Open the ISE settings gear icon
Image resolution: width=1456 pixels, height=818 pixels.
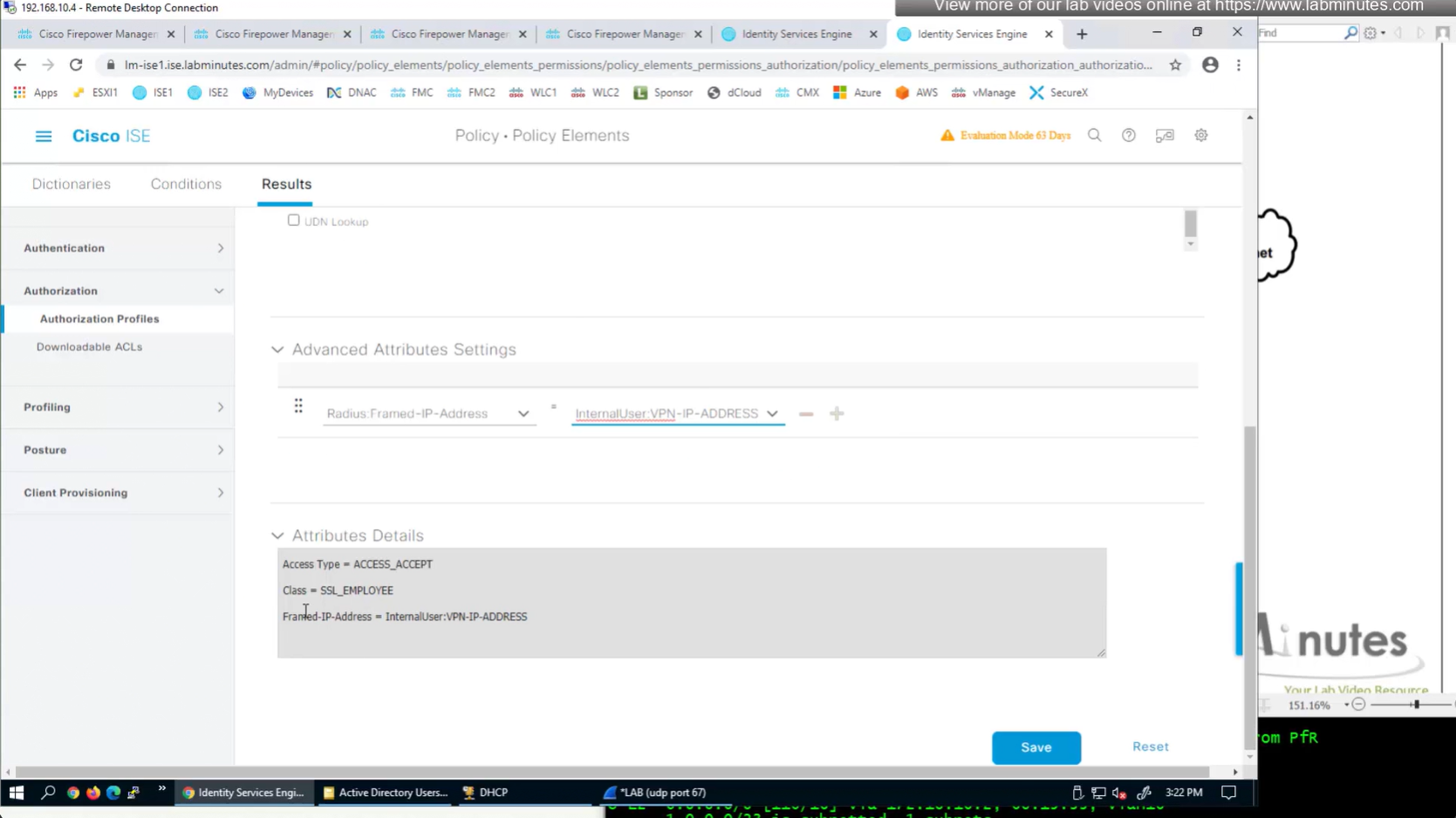tap(1200, 135)
